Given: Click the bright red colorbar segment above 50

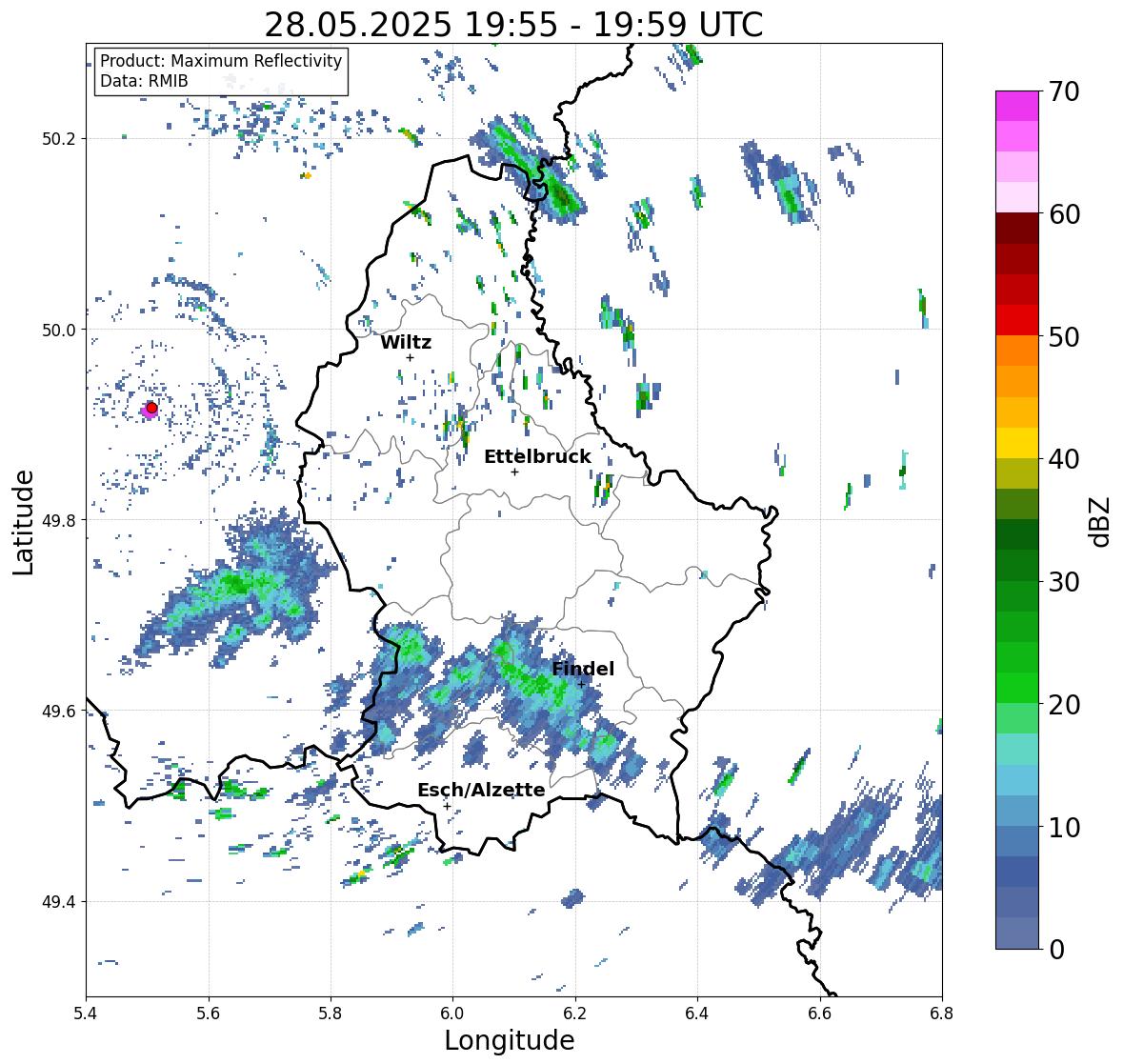Looking at the screenshot, I should click(1017, 320).
